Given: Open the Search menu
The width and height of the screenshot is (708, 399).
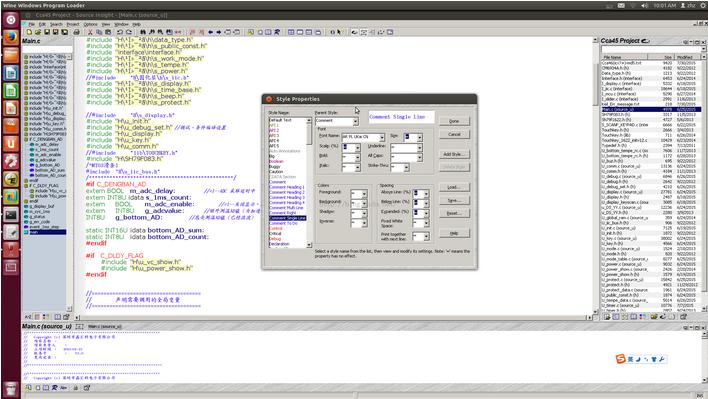Looking at the screenshot, I should [x=56, y=24].
